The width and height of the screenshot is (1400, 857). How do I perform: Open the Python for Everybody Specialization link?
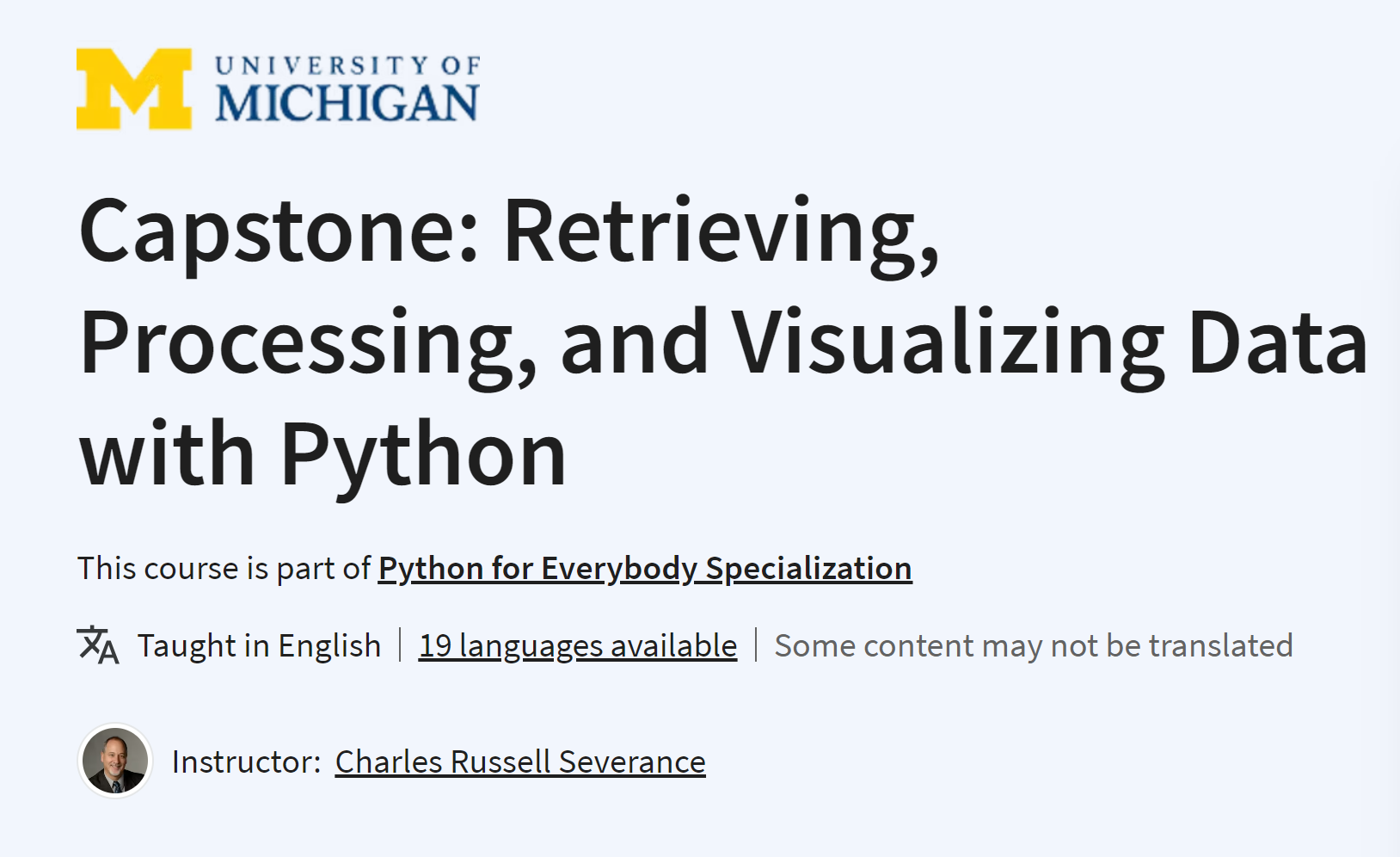645,569
